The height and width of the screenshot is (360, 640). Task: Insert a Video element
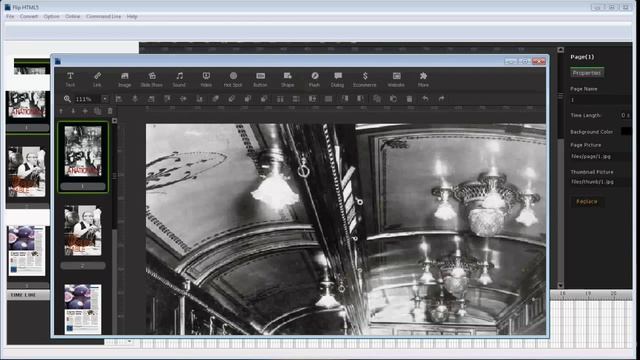(x=206, y=79)
